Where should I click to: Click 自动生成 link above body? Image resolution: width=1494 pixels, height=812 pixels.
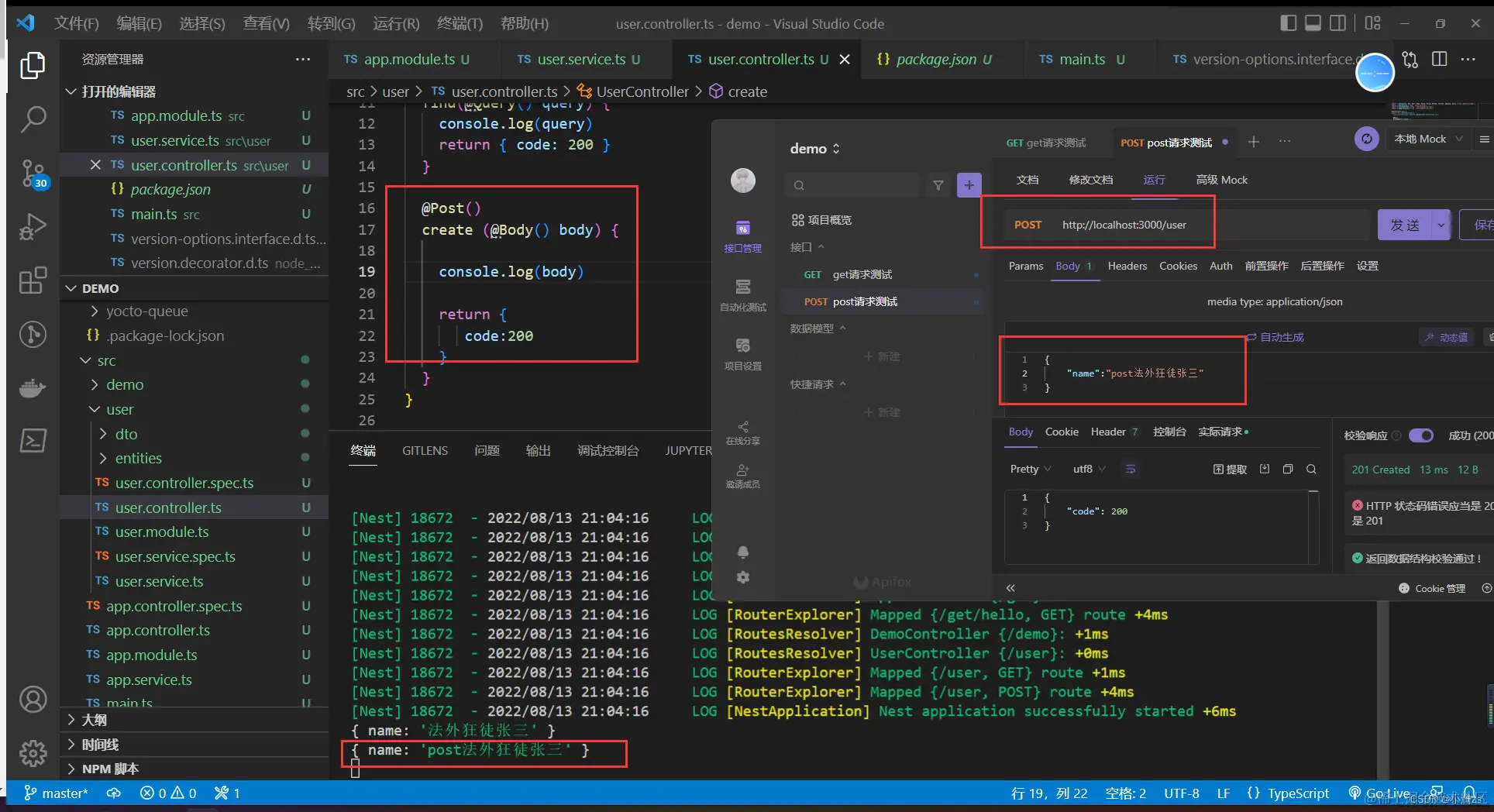pos(1275,337)
